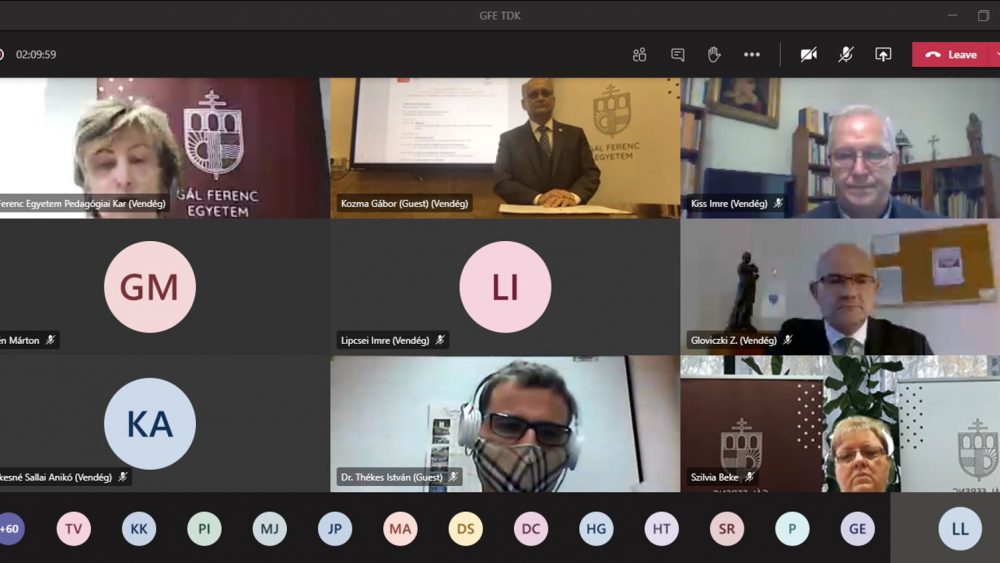The image size is (1000, 563).
Task: Click the GE participant avatar
Action: coord(857,529)
